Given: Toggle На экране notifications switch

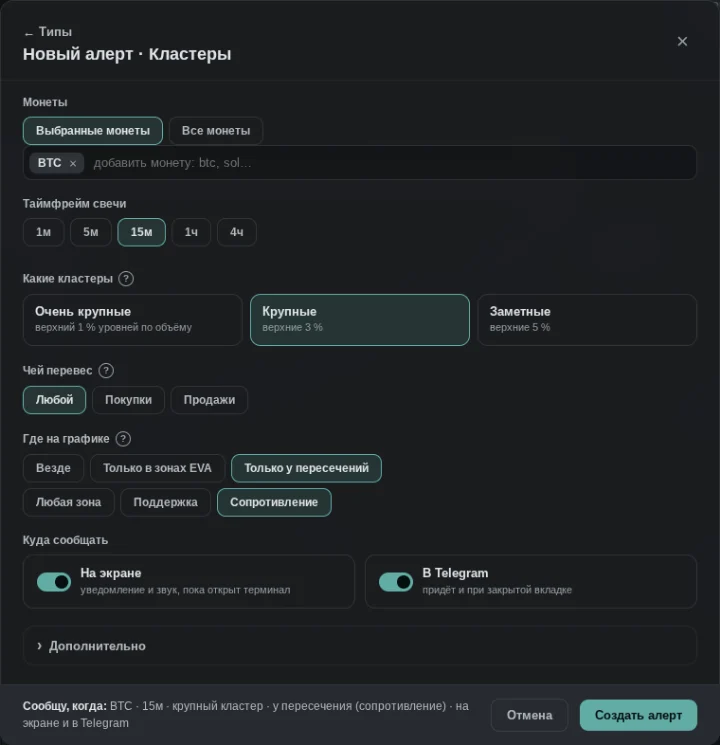Looking at the screenshot, I should coord(54,582).
